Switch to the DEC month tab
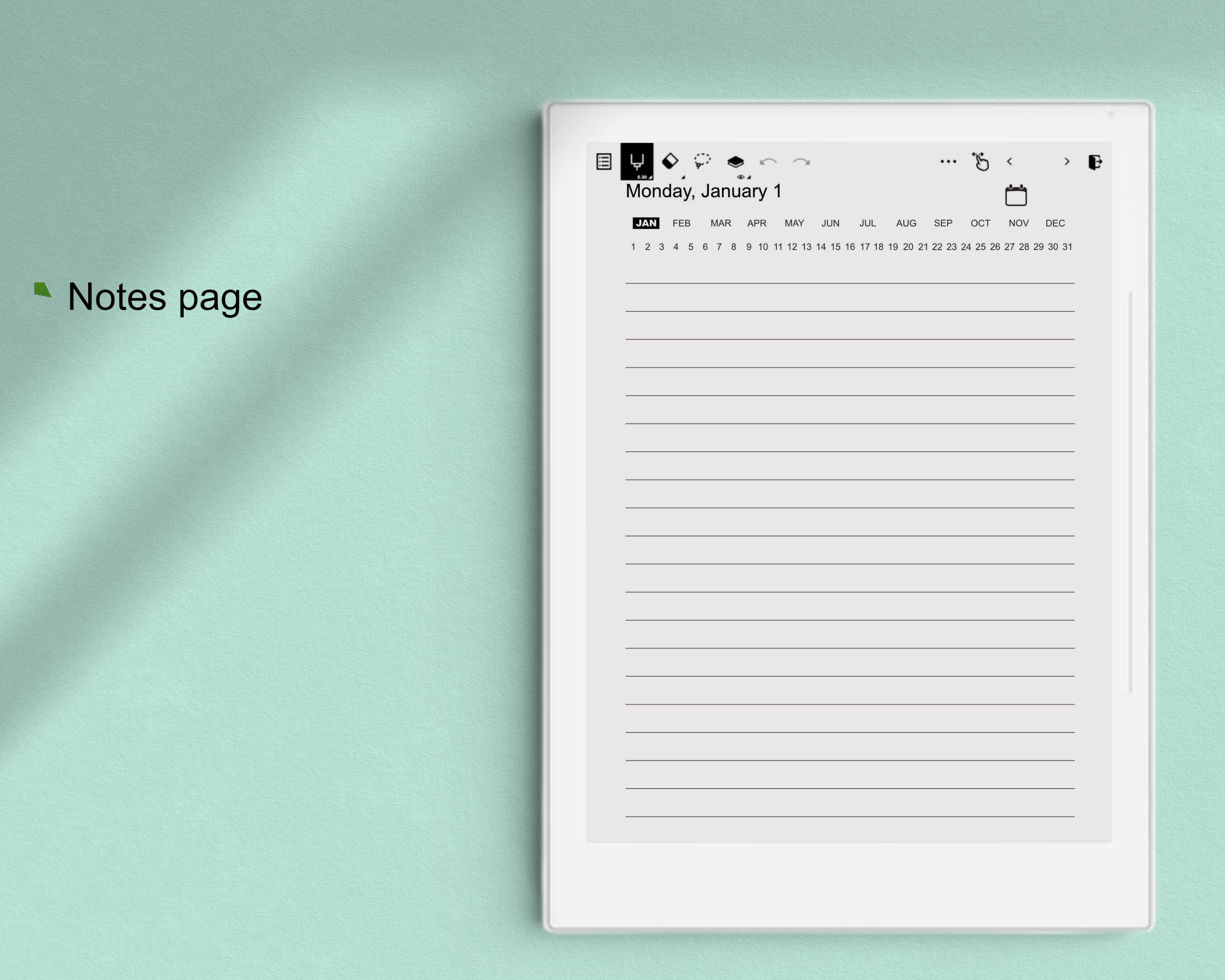 pyautogui.click(x=1055, y=223)
